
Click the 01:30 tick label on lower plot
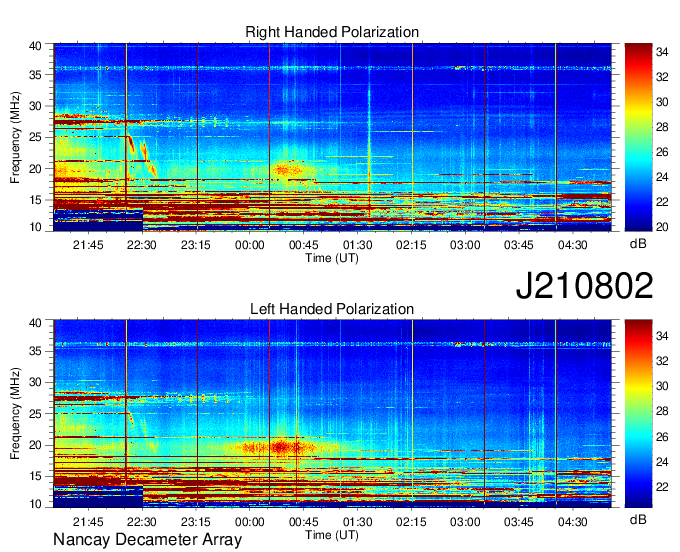coord(357,522)
